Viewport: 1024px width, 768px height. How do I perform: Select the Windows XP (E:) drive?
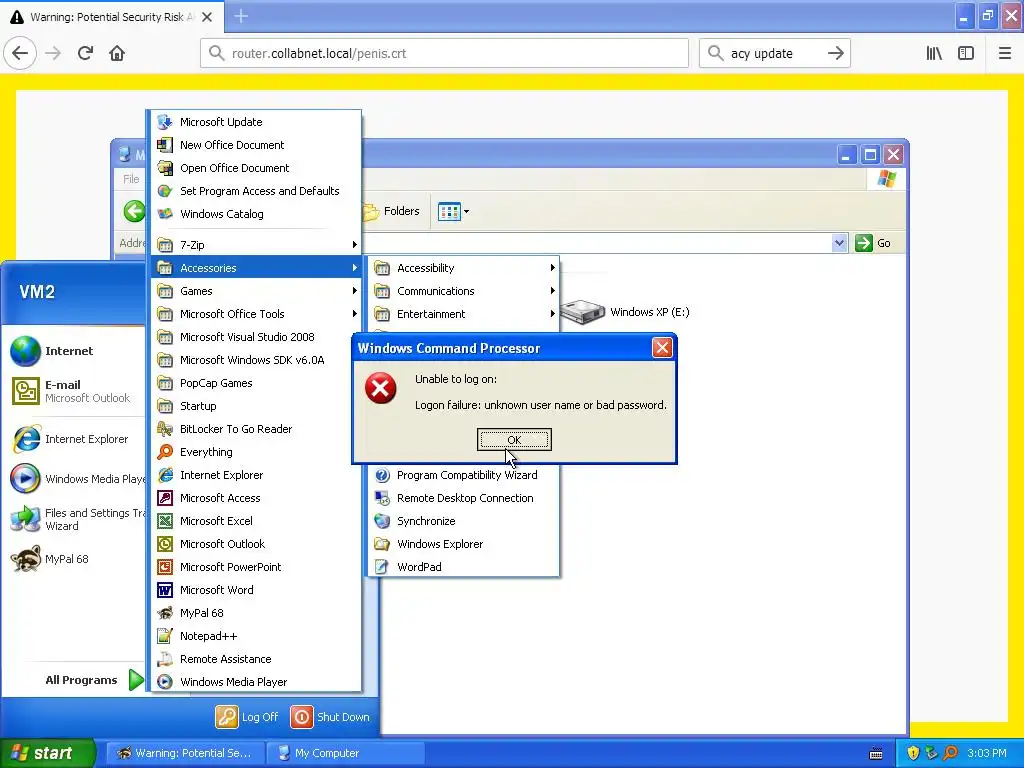point(626,312)
